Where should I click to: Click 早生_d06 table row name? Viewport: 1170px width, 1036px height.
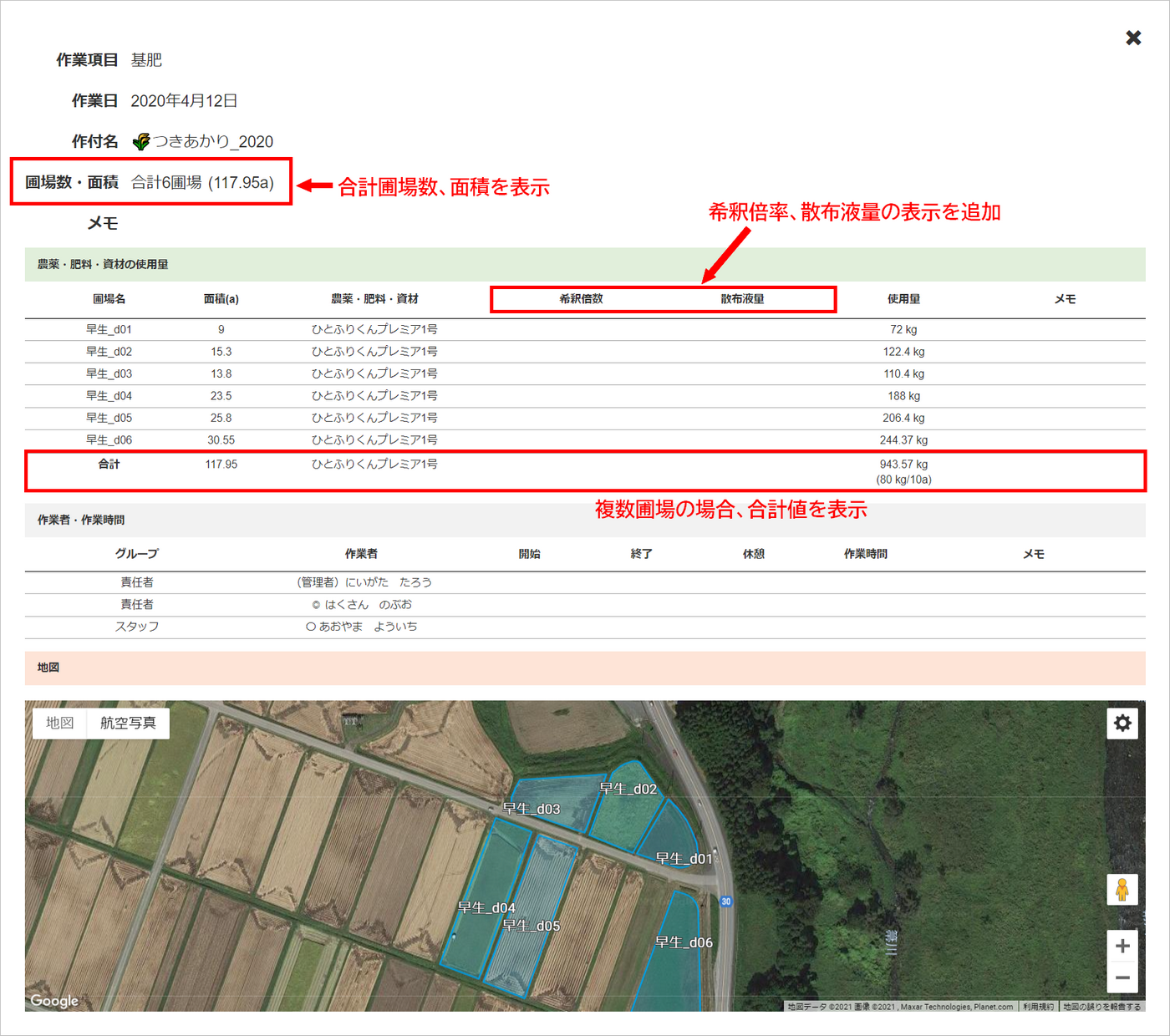point(109,440)
